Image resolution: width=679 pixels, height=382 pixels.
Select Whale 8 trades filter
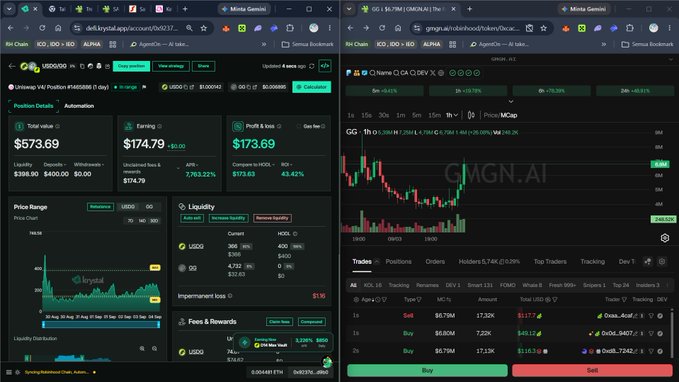pyautogui.click(x=532, y=285)
